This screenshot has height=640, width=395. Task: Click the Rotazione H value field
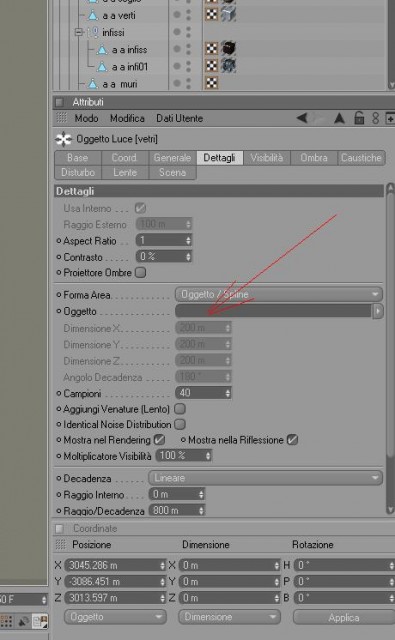(x=344, y=565)
